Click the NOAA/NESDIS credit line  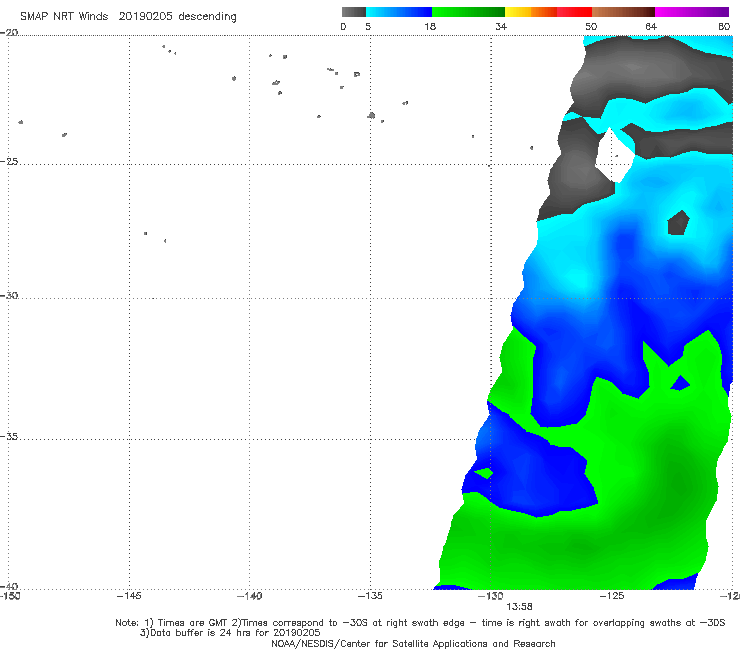(413, 643)
